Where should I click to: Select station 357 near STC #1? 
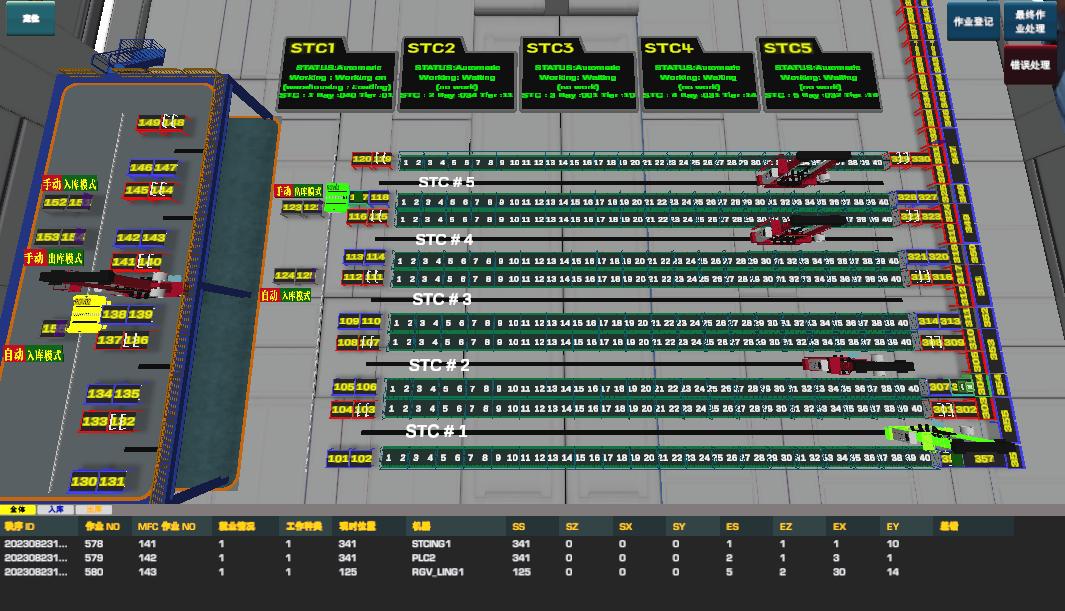click(x=984, y=459)
